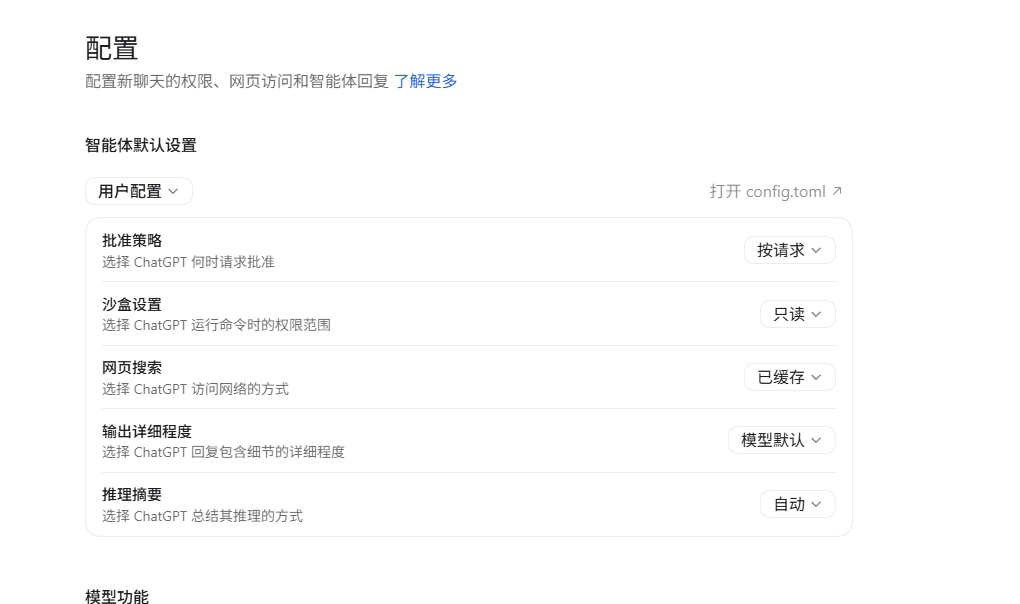Open the 了解更多 link
The height and width of the screenshot is (604, 1020).
point(425,81)
